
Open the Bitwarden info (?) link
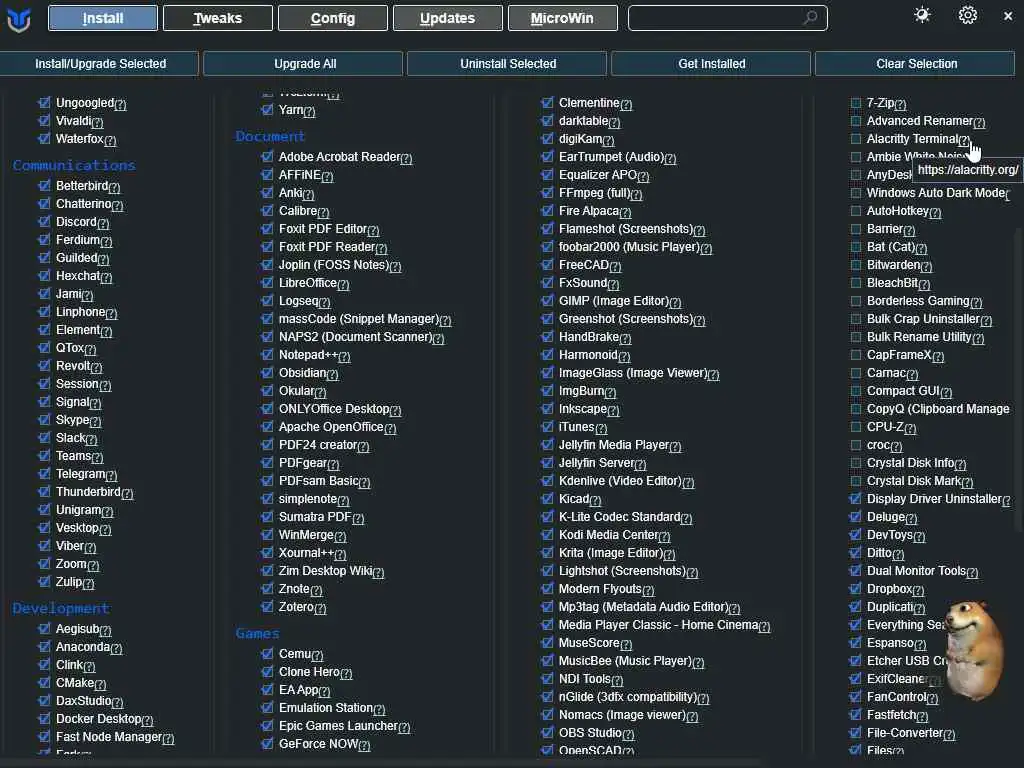pyautogui.click(x=926, y=266)
